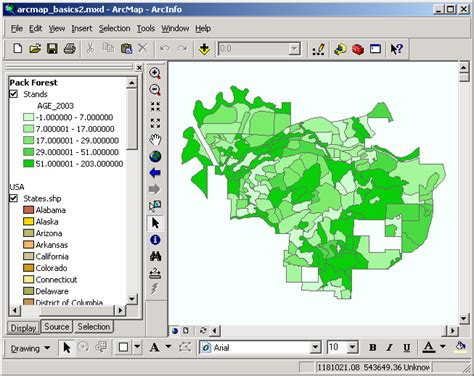Viewport: 474px width, 376px height.
Task: Click Fixed Zoom In arrows icon
Action: coord(155,107)
